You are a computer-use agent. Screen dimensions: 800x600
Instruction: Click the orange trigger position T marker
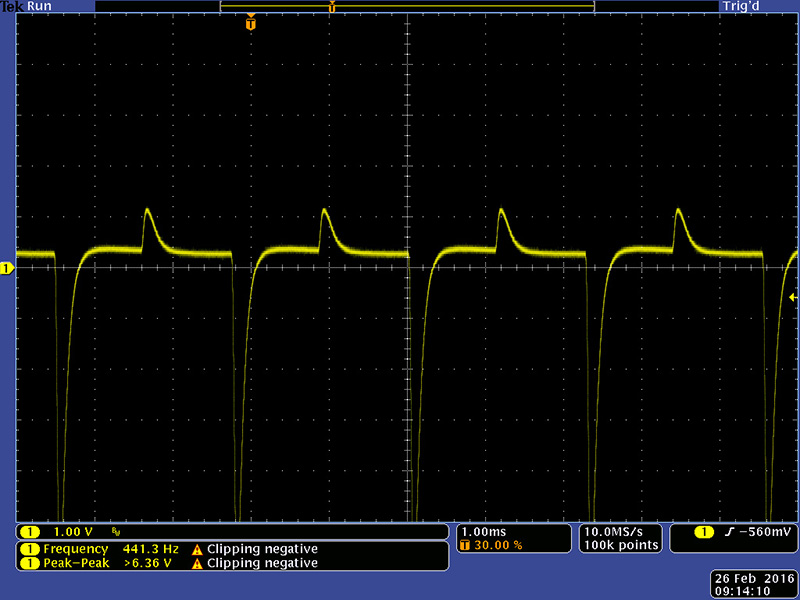pyautogui.click(x=250, y=22)
